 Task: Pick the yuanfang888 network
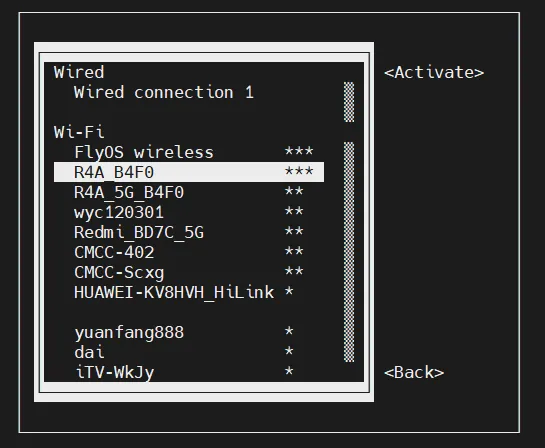click(189, 332)
